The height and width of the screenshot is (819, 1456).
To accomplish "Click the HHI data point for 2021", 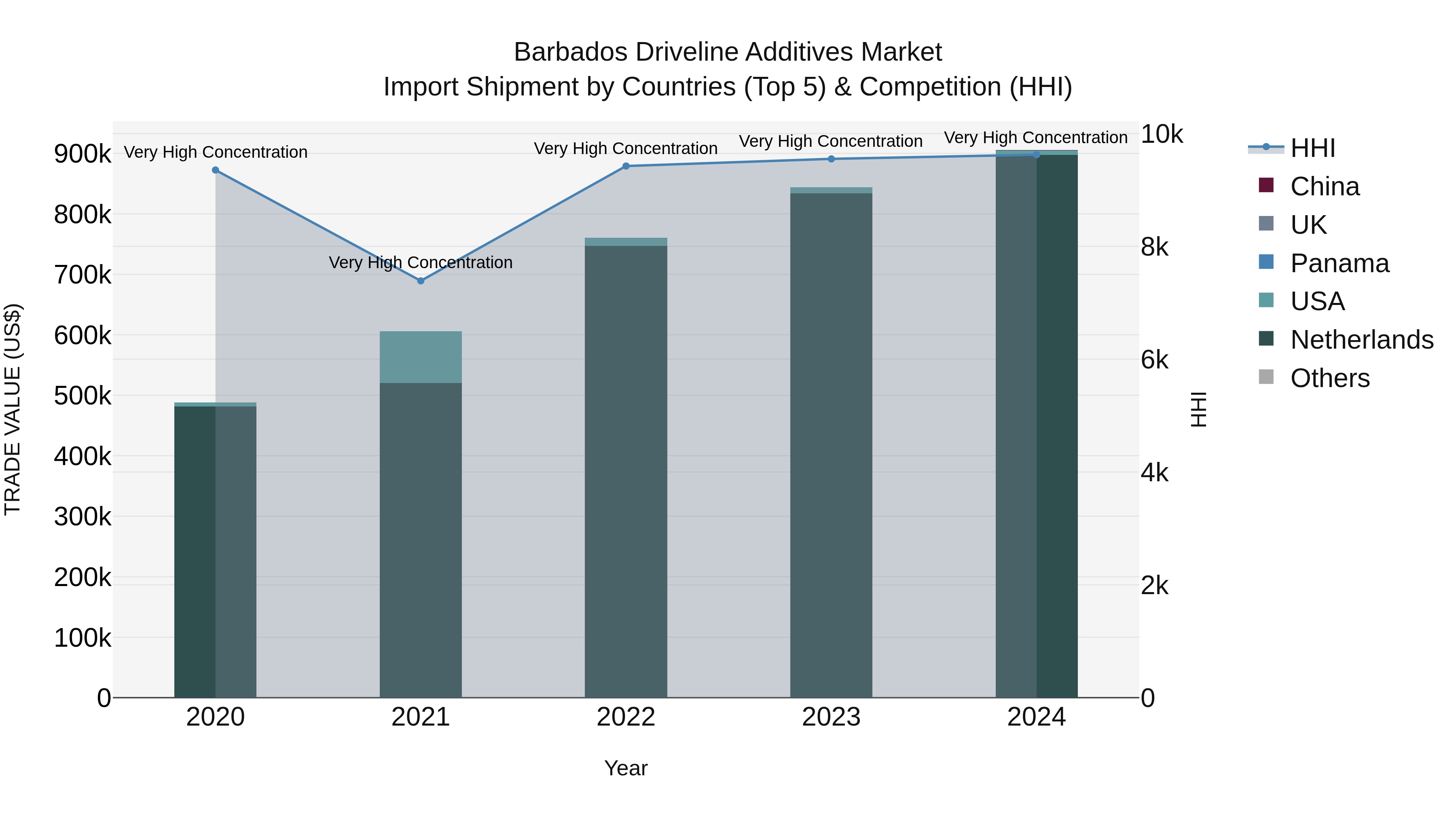I will point(421,281).
